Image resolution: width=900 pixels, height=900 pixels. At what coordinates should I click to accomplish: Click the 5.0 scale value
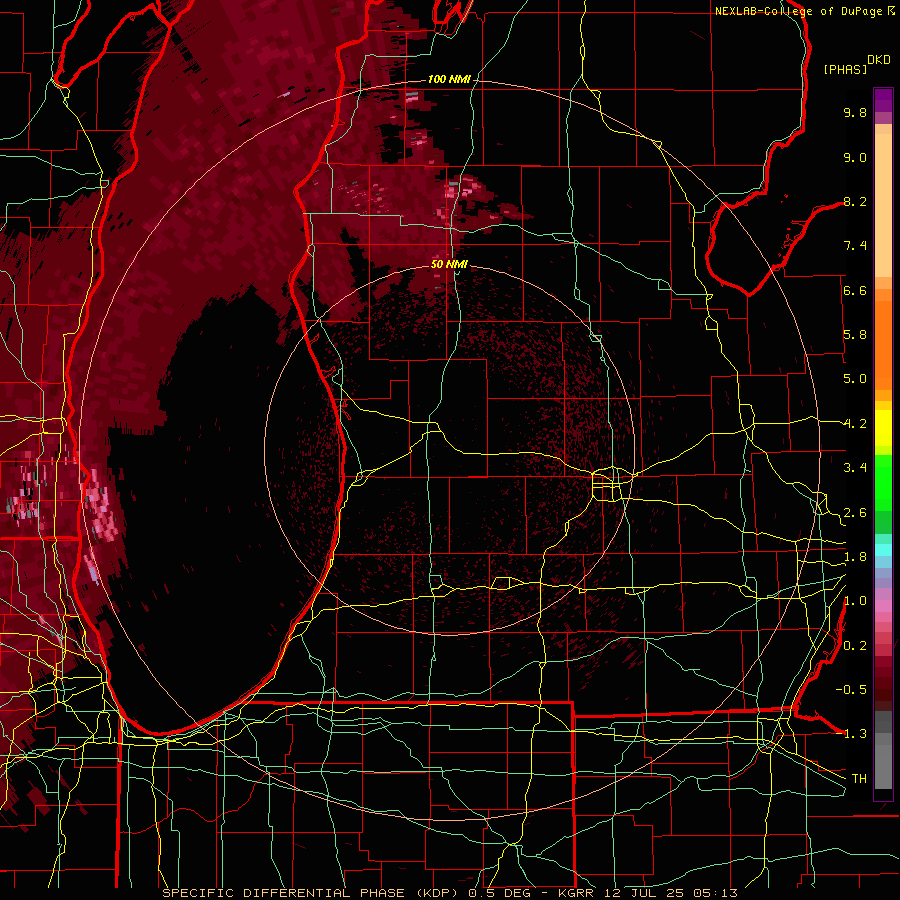855,379
